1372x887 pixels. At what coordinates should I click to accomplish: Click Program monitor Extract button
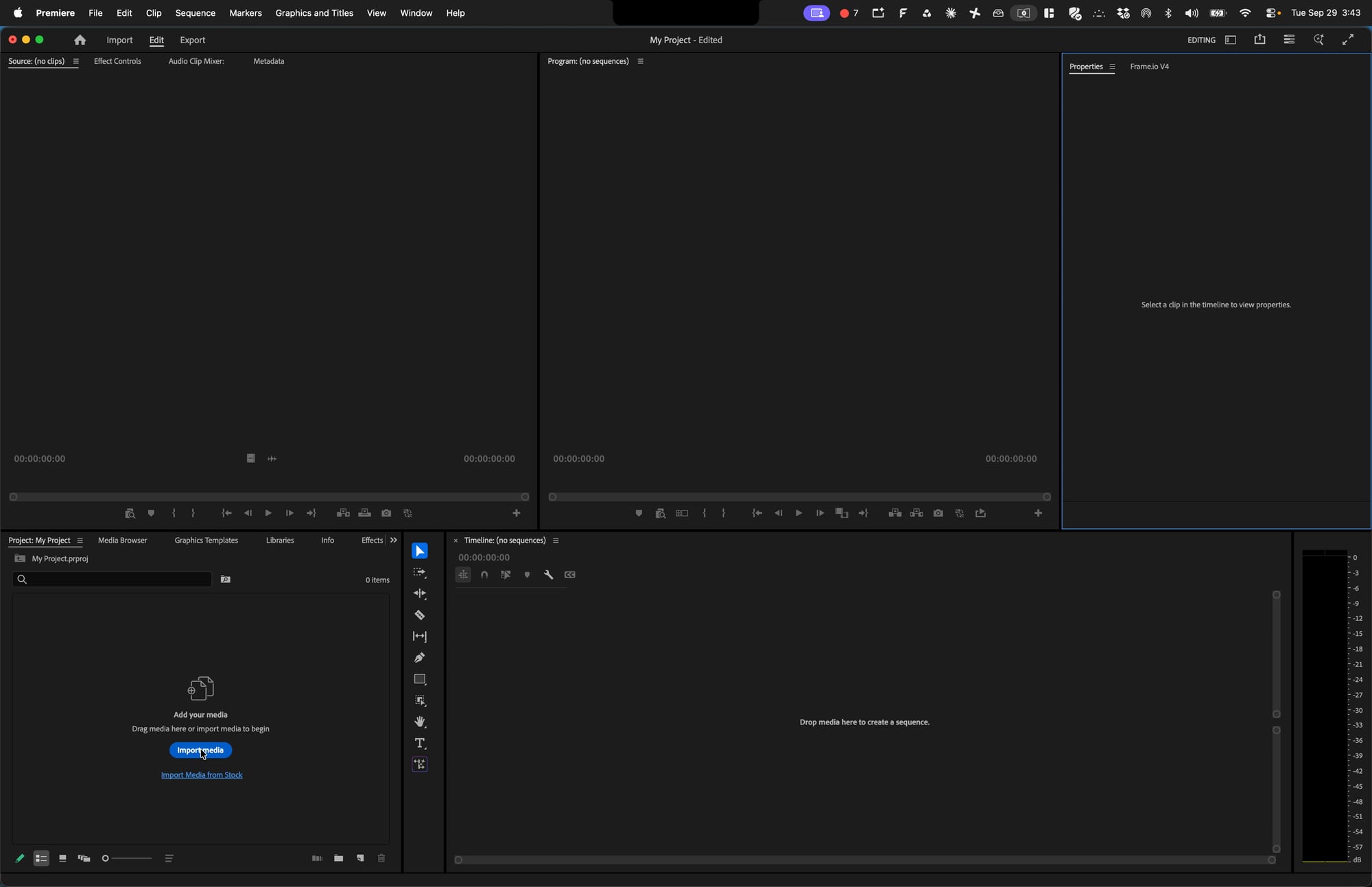tap(916, 513)
